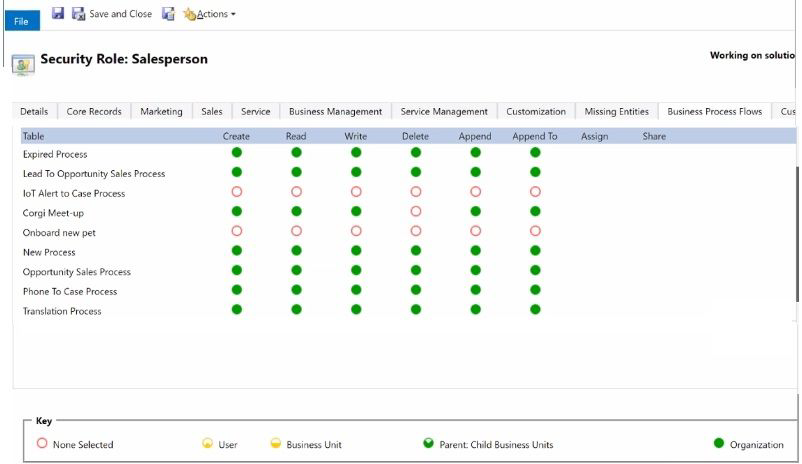Image resolution: width=802 pixels, height=464 pixels.
Task: Toggle Append To privilege for Translation Process
Action: click(535, 310)
